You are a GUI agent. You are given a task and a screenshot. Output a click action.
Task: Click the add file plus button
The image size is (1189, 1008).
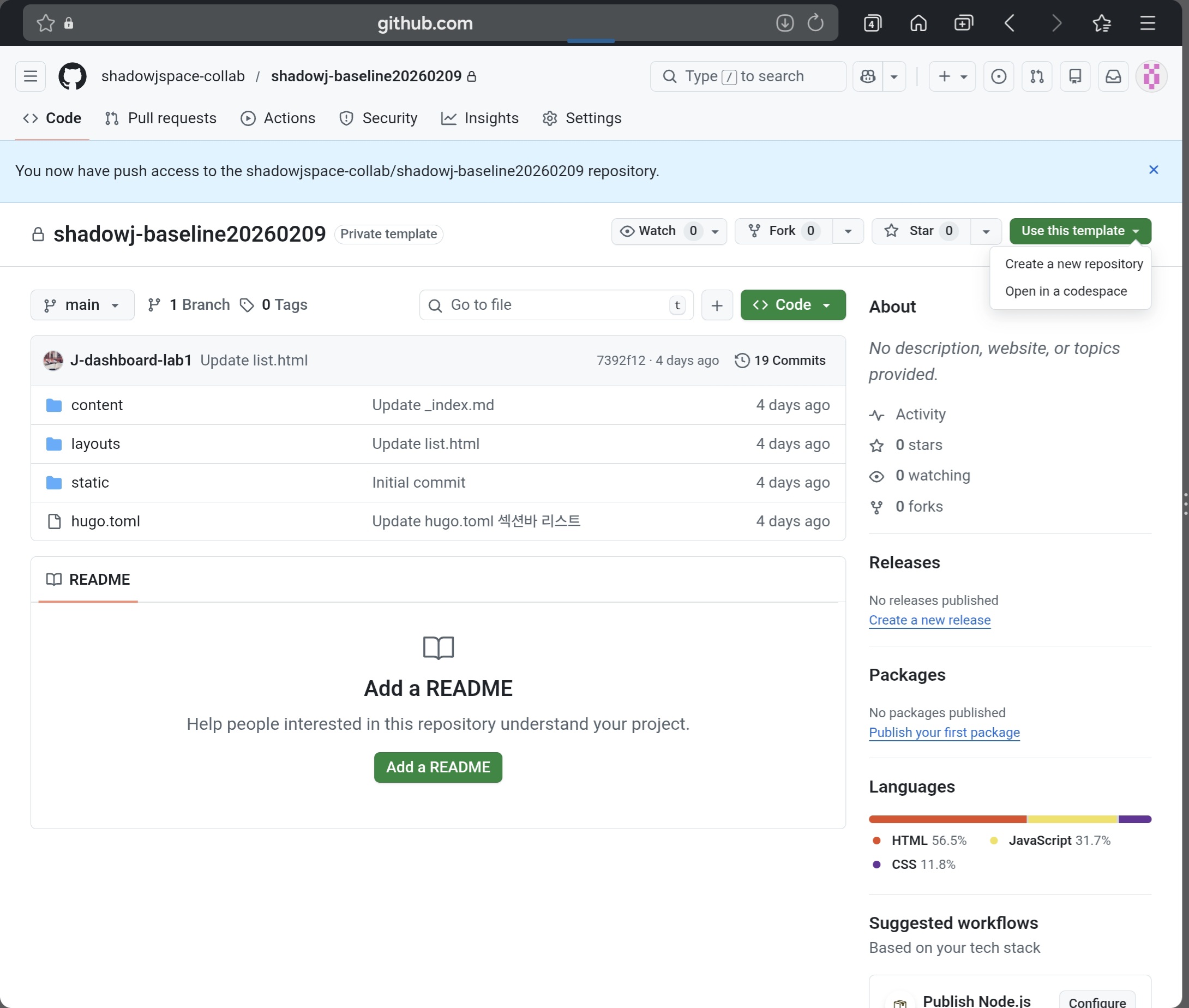[x=717, y=305]
